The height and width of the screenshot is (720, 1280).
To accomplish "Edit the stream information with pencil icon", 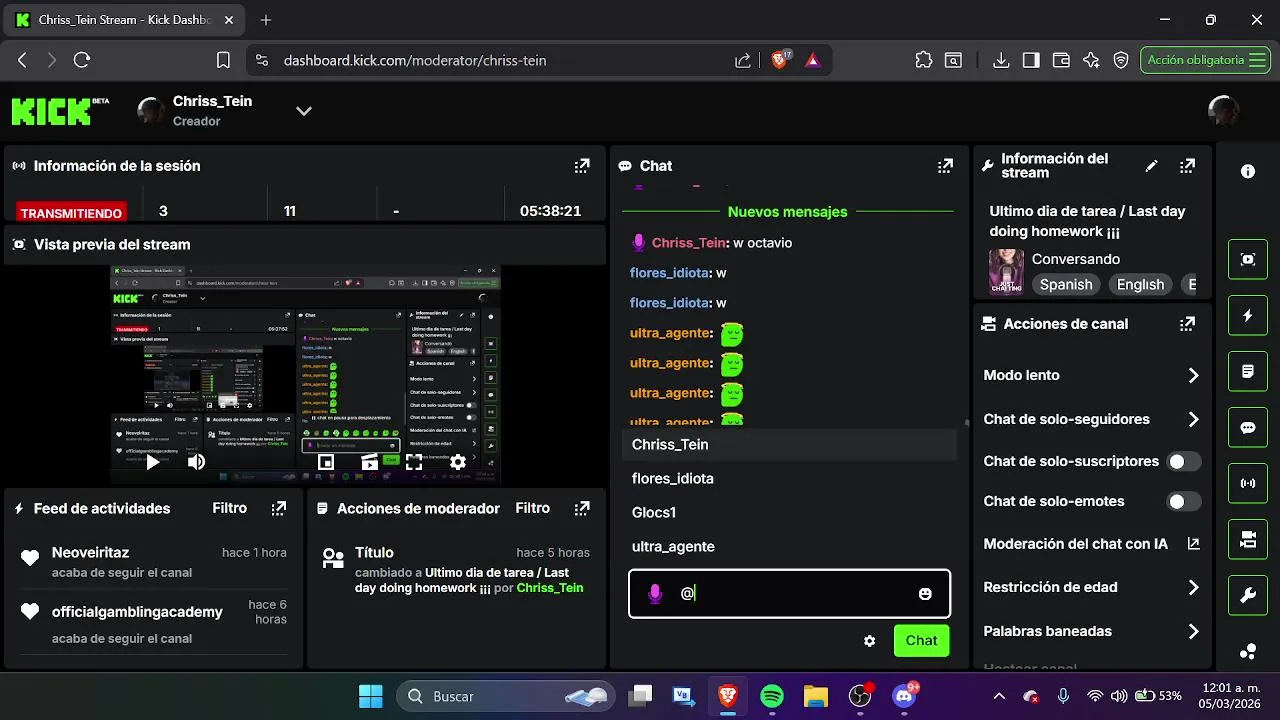I will (1152, 166).
